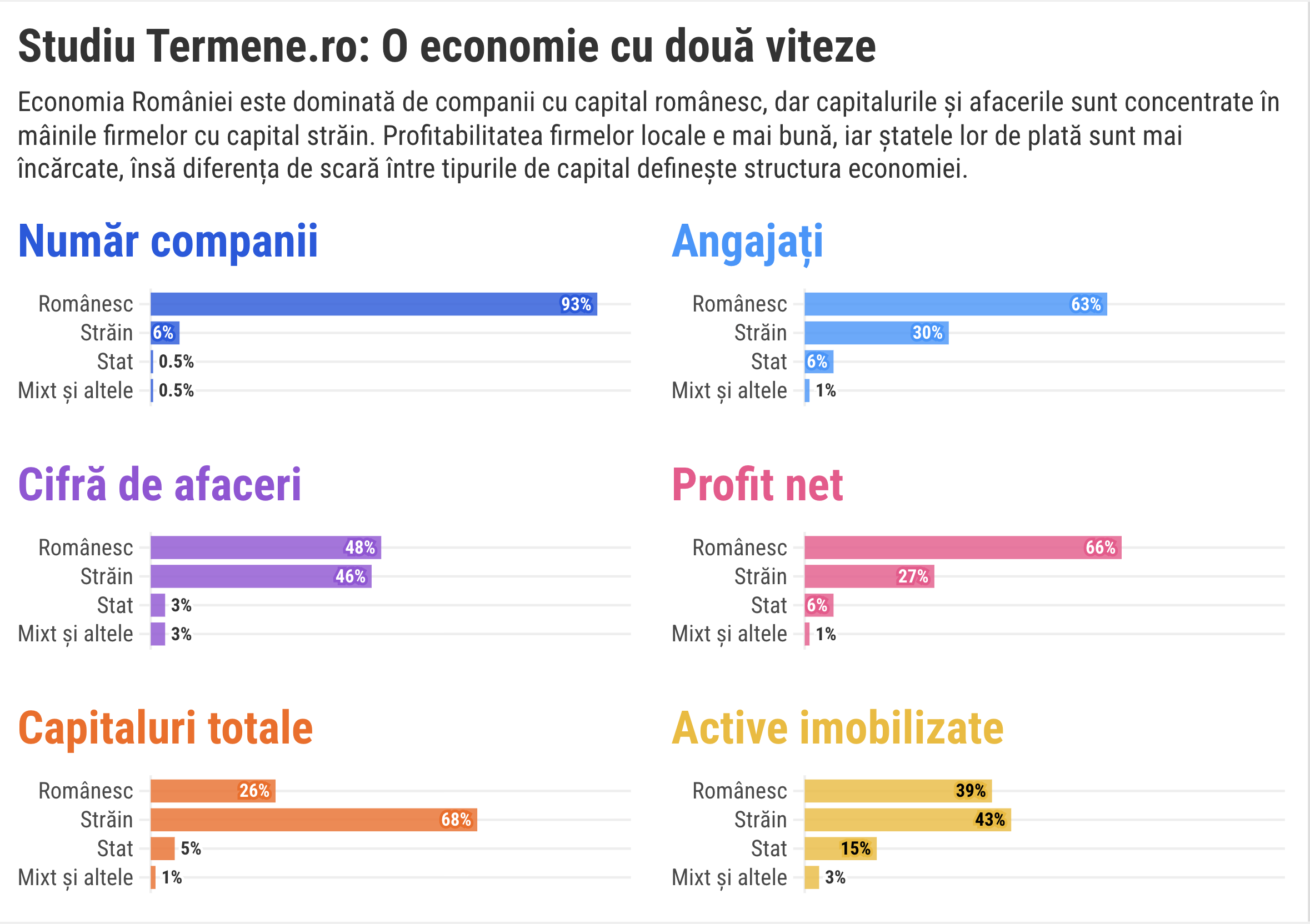This screenshot has width=1310, height=924.
Task: Select the 63% Românesc bar in Angajați
Action: coord(955,304)
